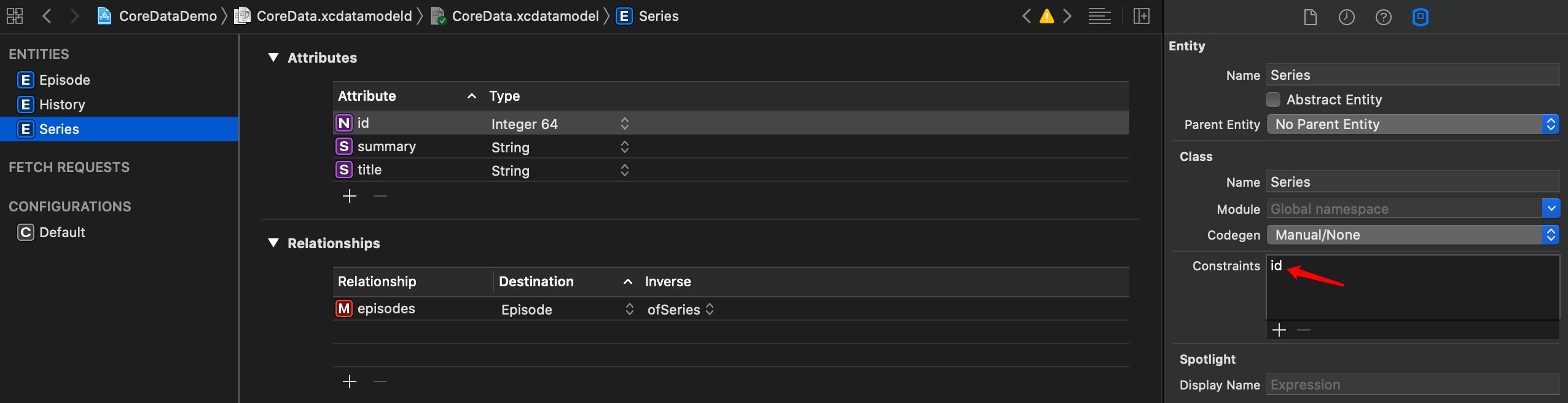Show the History inspector
This screenshot has height=403, width=1568.
point(1346,17)
